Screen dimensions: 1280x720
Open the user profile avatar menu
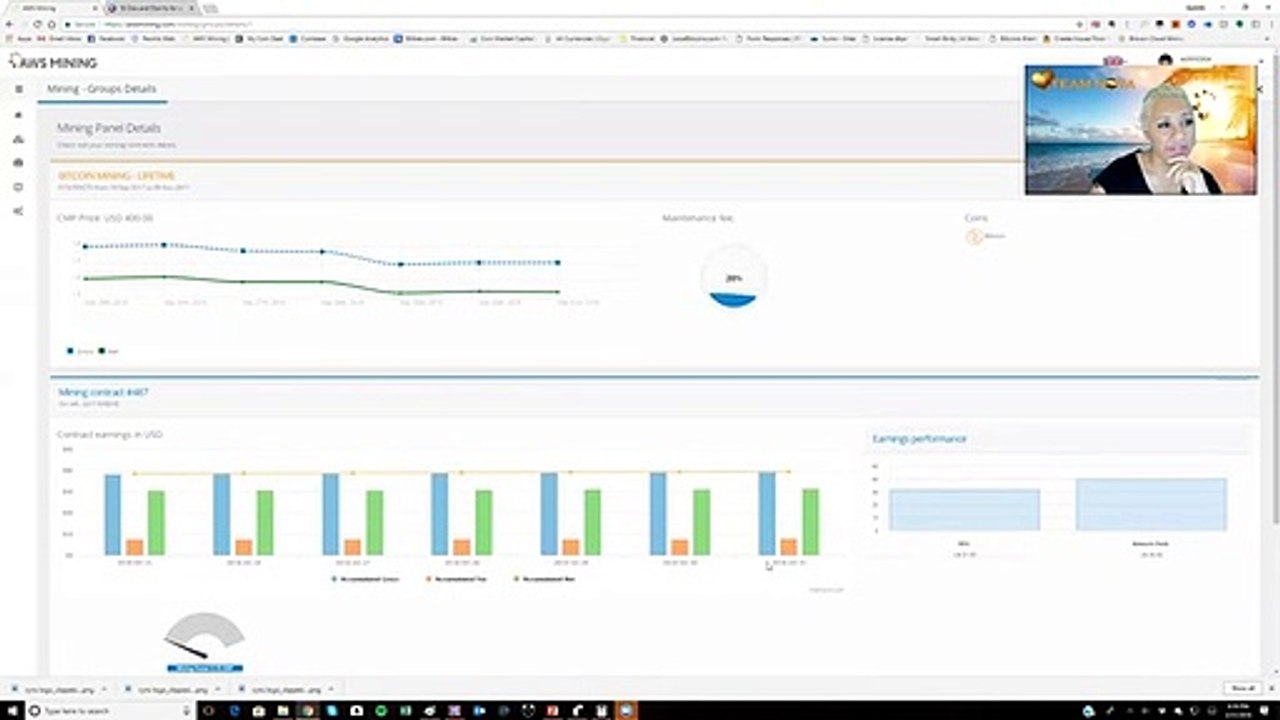pos(1165,61)
